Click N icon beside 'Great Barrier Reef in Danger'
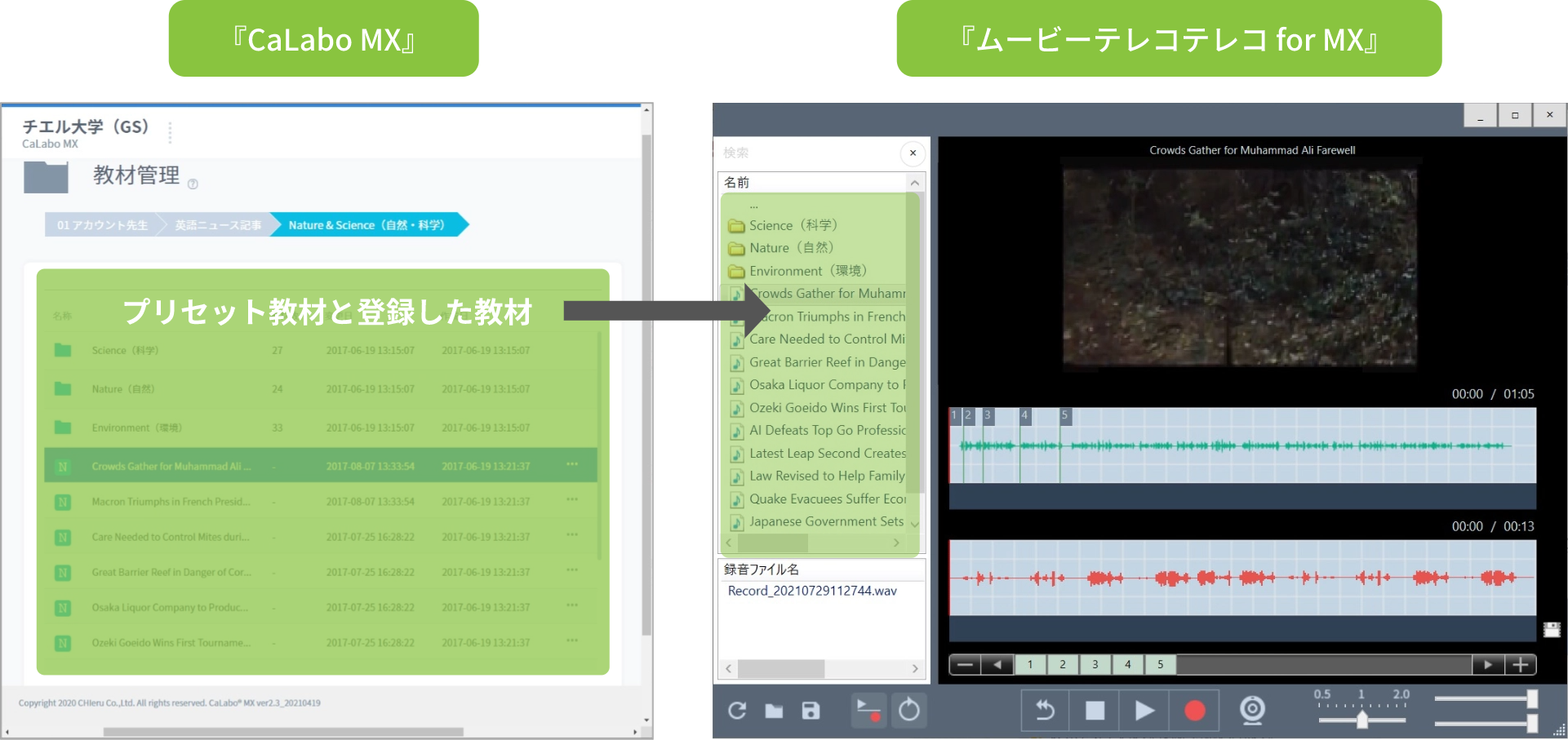This screenshot has width=1568, height=740. 63,573
